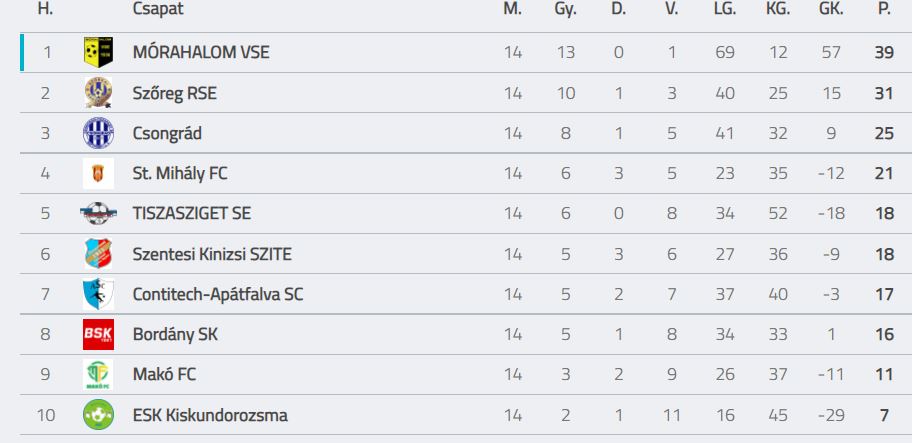Click the ESK Kiskundorozsma green ball logo

pos(98,415)
